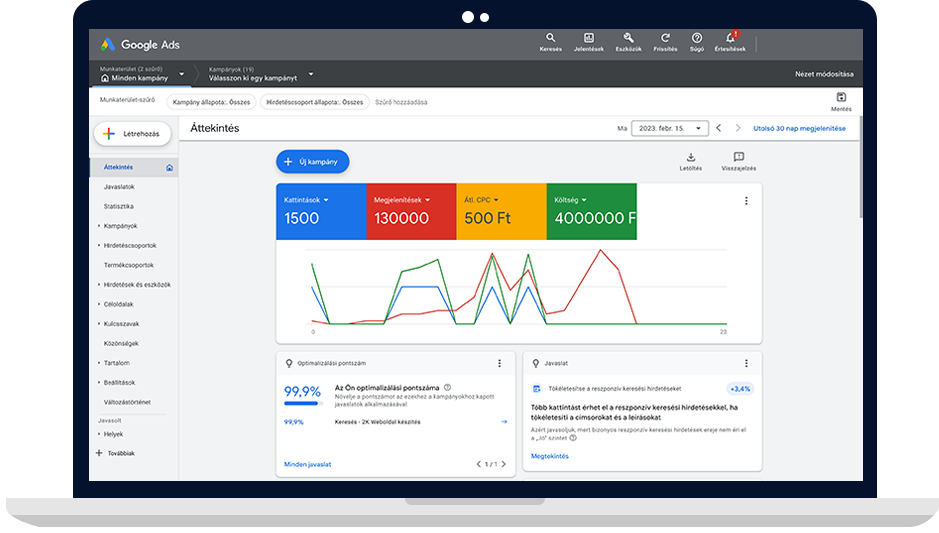Open the Jelentések reports icon
This screenshot has width=939, height=533.
pos(589,38)
